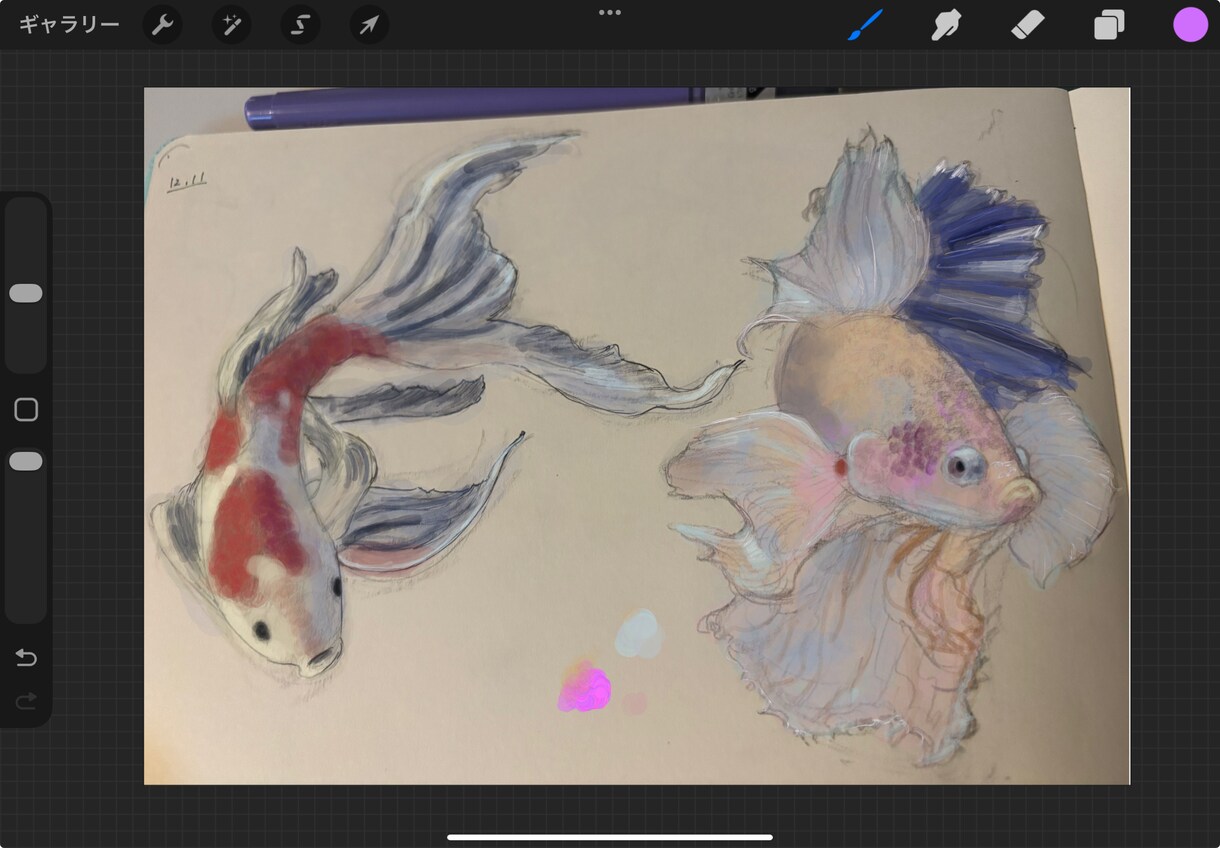
Task: Tap the home indicator bar
Action: [610, 837]
